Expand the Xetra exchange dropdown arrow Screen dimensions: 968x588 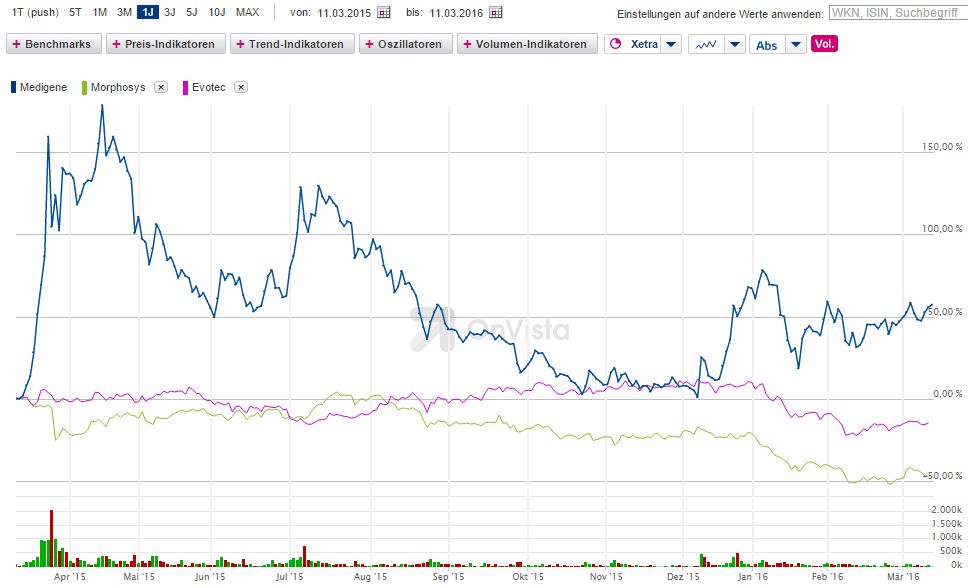click(x=671, y=44)
